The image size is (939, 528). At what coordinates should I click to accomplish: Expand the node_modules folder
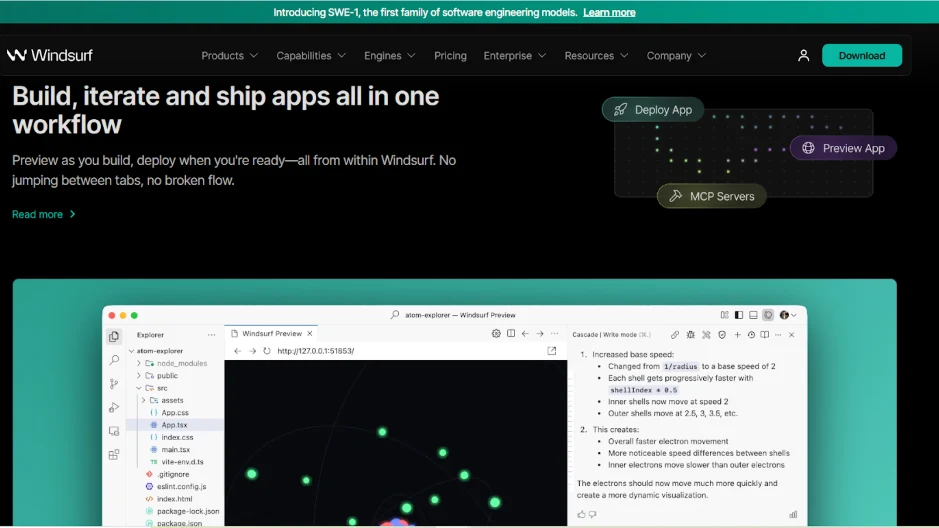pyautogui.click(x=139, y=363)
